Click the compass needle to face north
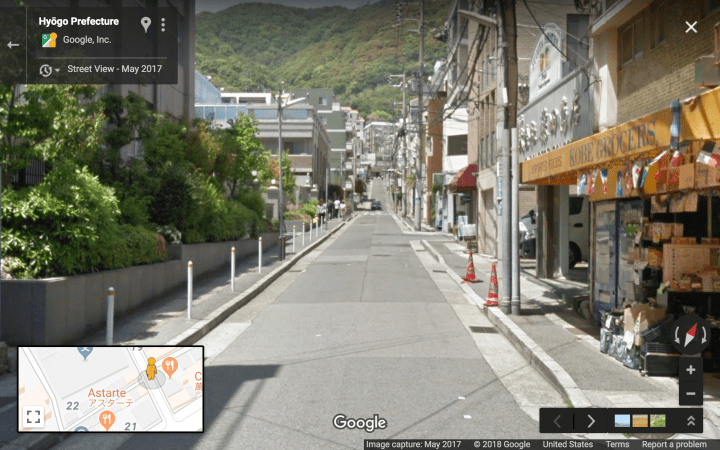This screenshot has height=450, width=720. point(690,335)
